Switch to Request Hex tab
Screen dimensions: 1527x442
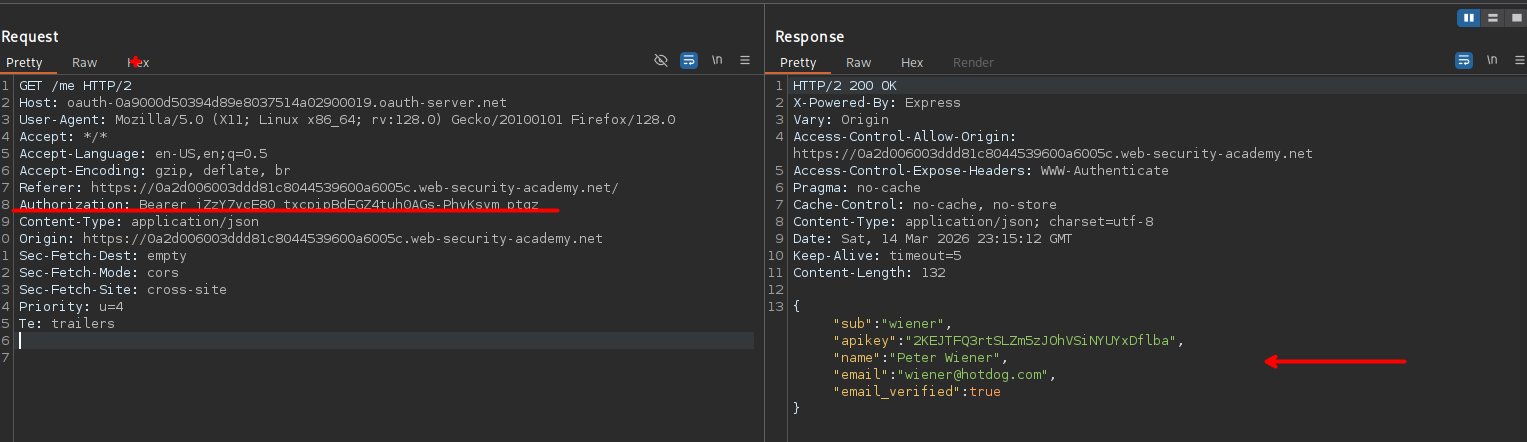coord(138,62)
